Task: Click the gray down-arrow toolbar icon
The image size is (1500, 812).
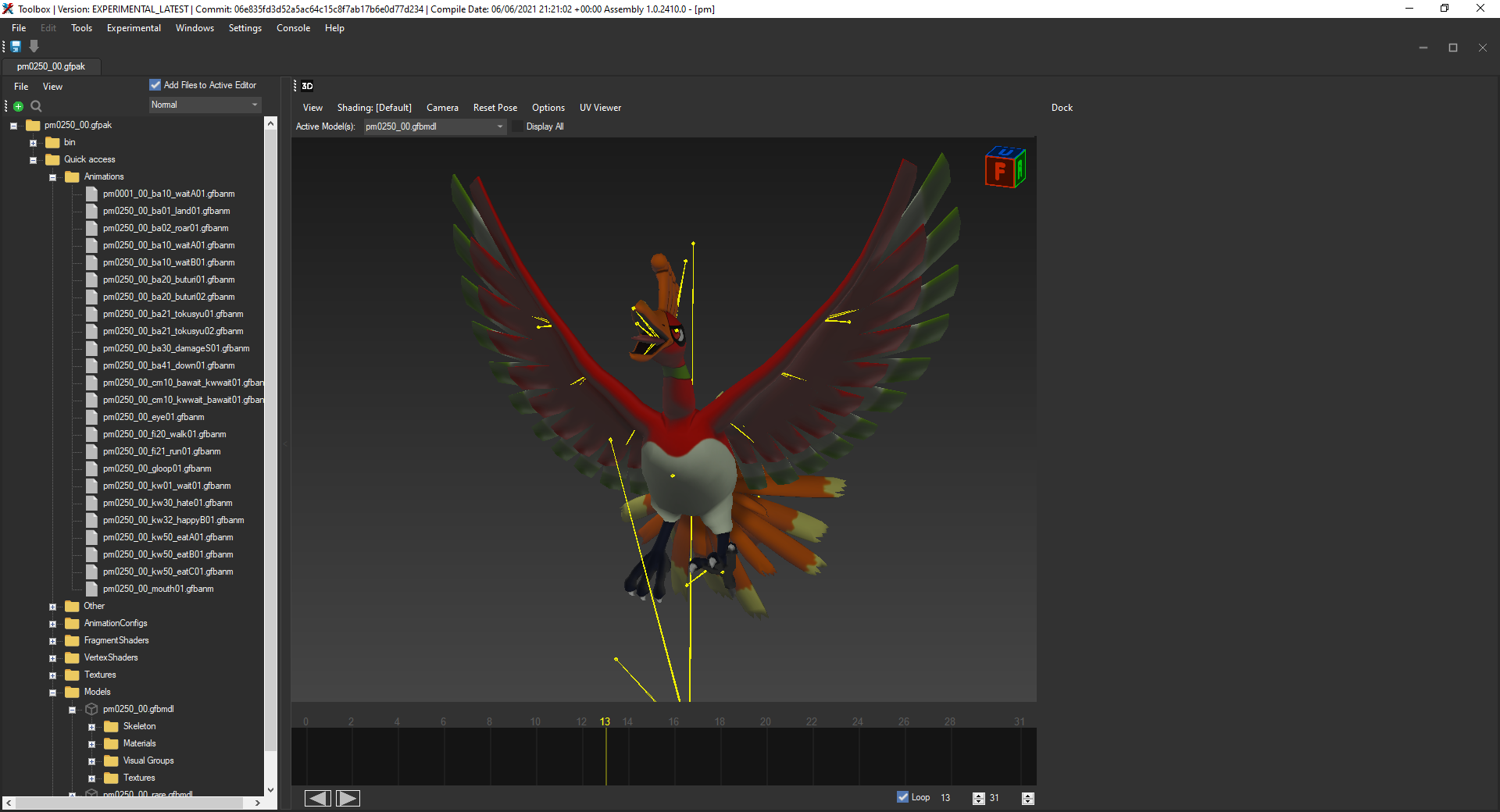Action: click(x=34, y=47)
